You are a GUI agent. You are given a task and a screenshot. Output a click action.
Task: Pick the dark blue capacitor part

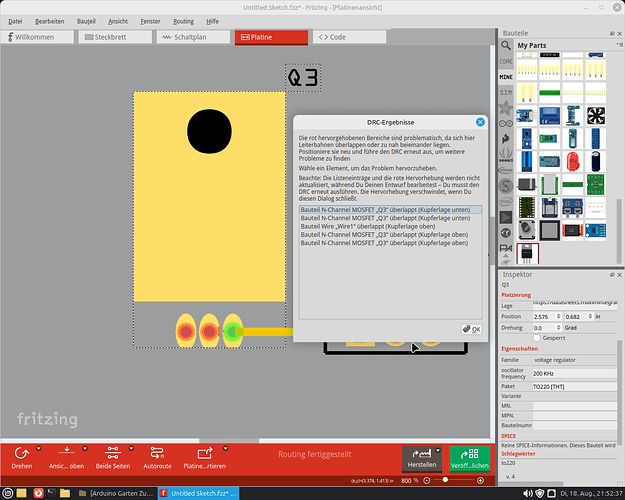596,161
